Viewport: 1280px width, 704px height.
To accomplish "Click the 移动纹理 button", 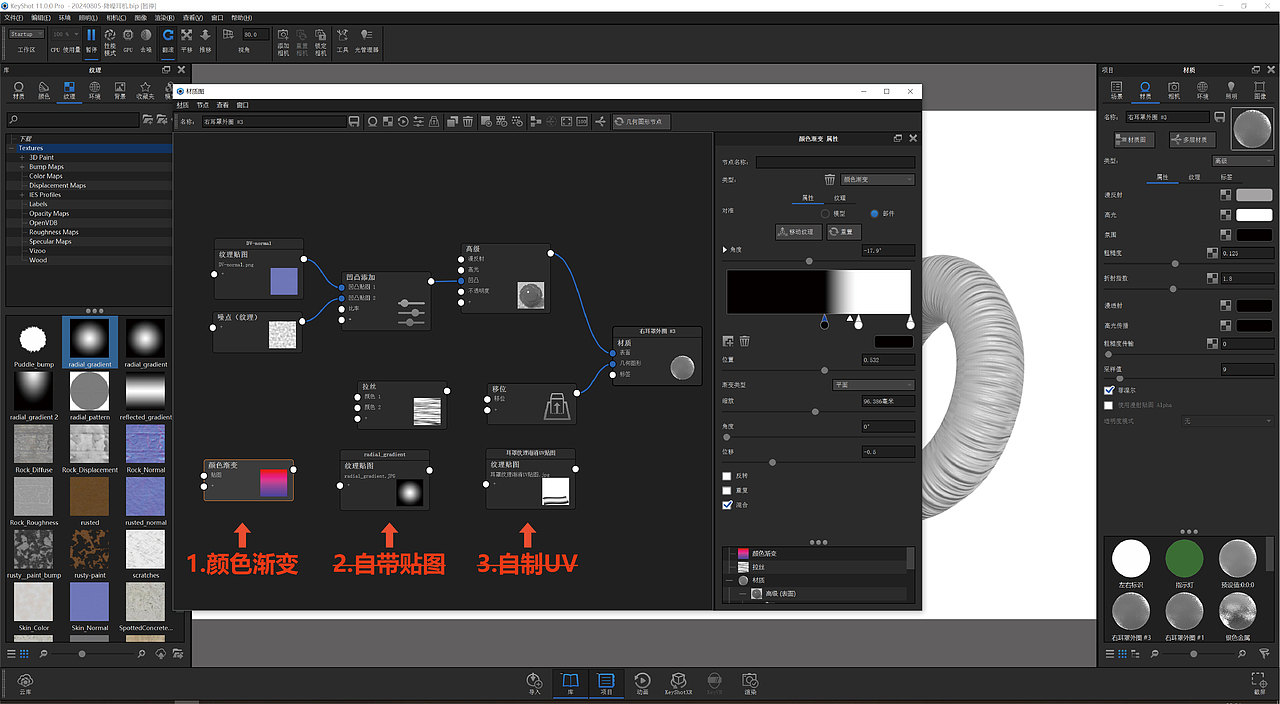I will point(798,231).
